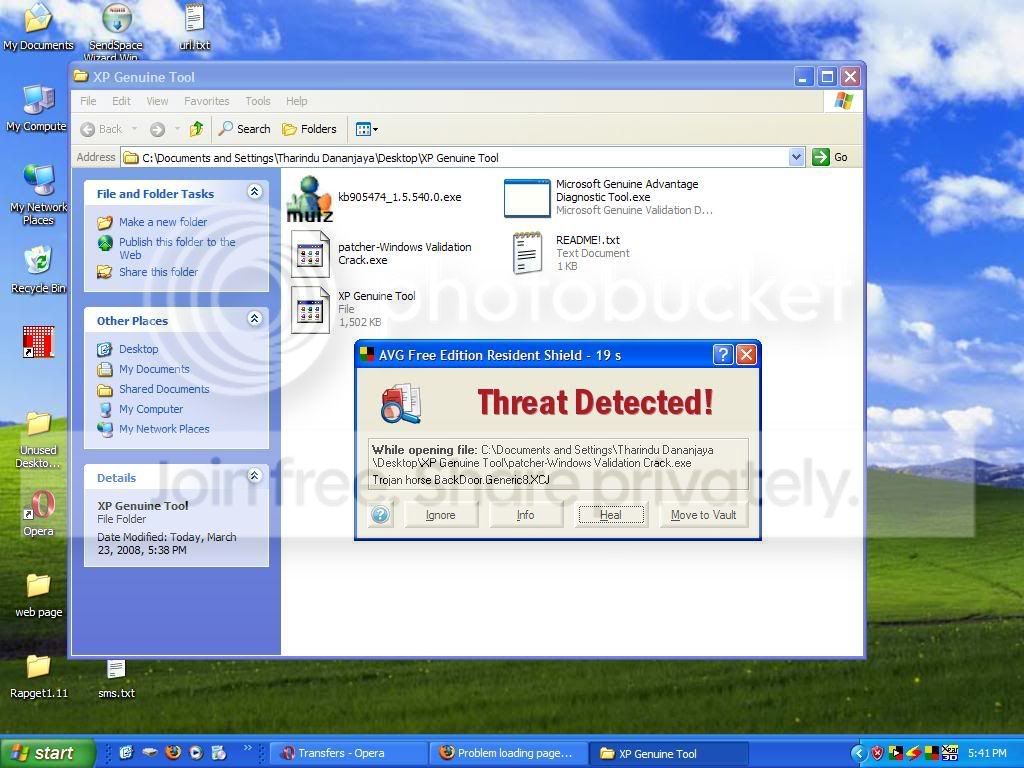The width and height of the screenshot is (1024, 768).
Task: Collapse the Details panel
Action: [x=255, y=475]
